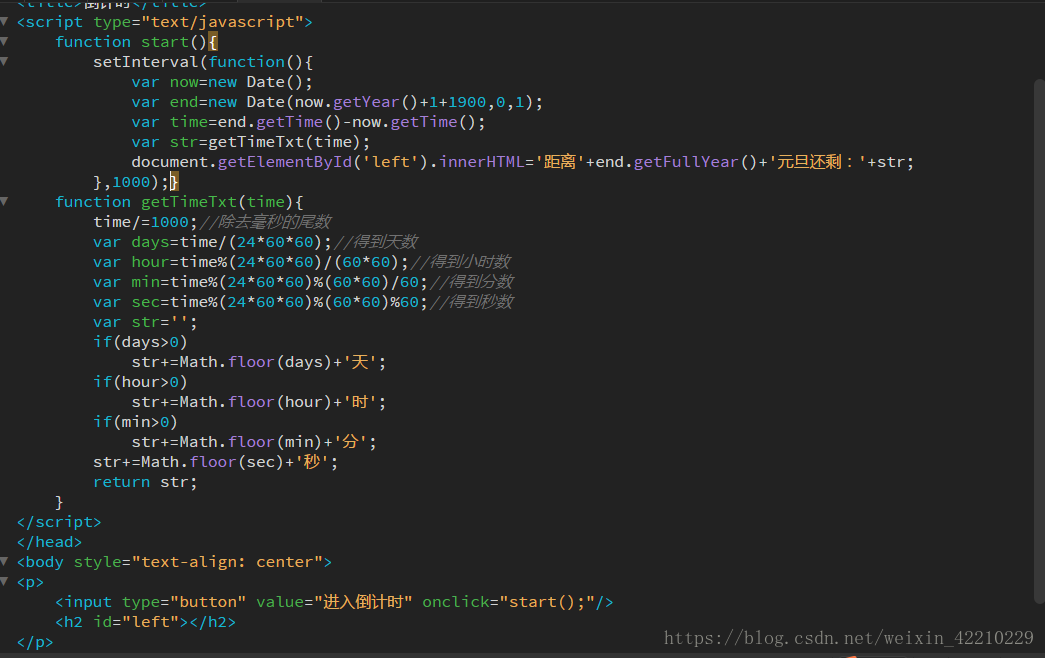This screenshot has height=658, width=1045.
Task: Collapse the setInterval block fold arrow
Action: (x=4, y=61)
